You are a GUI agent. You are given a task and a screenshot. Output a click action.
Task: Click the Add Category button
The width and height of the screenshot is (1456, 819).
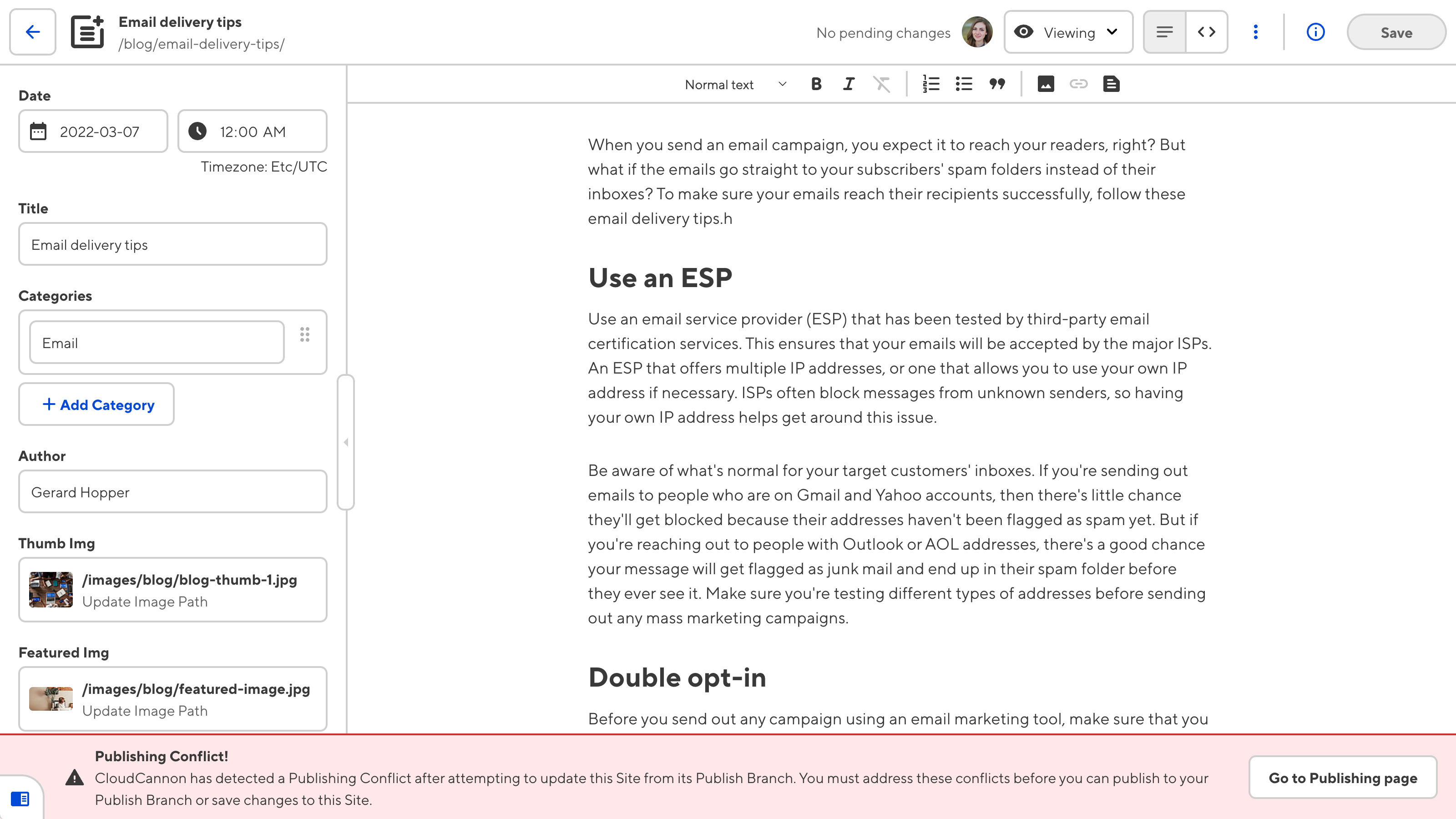click(x=96, y=404)
